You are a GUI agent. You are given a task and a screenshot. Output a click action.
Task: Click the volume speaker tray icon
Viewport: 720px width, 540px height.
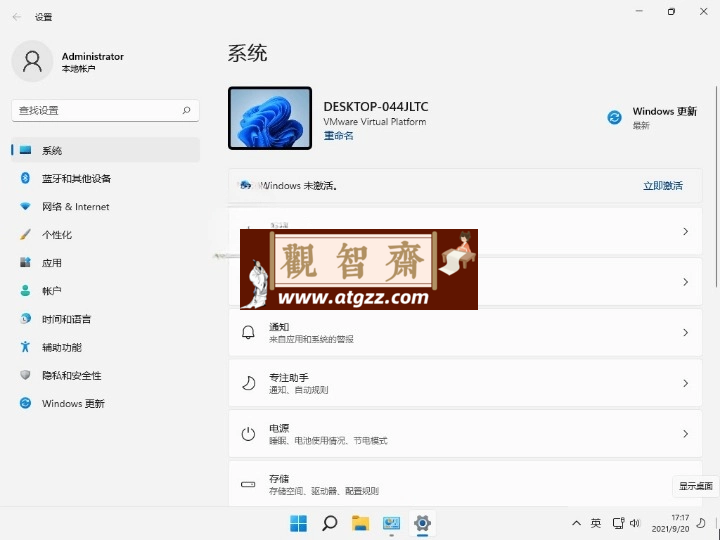635,523
